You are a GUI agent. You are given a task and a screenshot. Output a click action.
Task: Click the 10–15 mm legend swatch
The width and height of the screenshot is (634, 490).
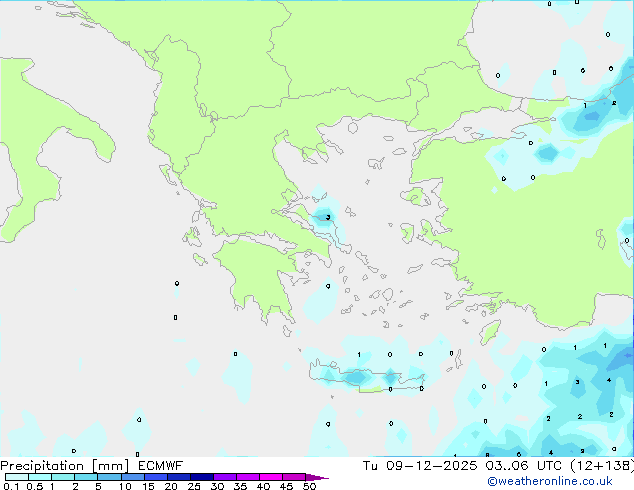point(132,477)
